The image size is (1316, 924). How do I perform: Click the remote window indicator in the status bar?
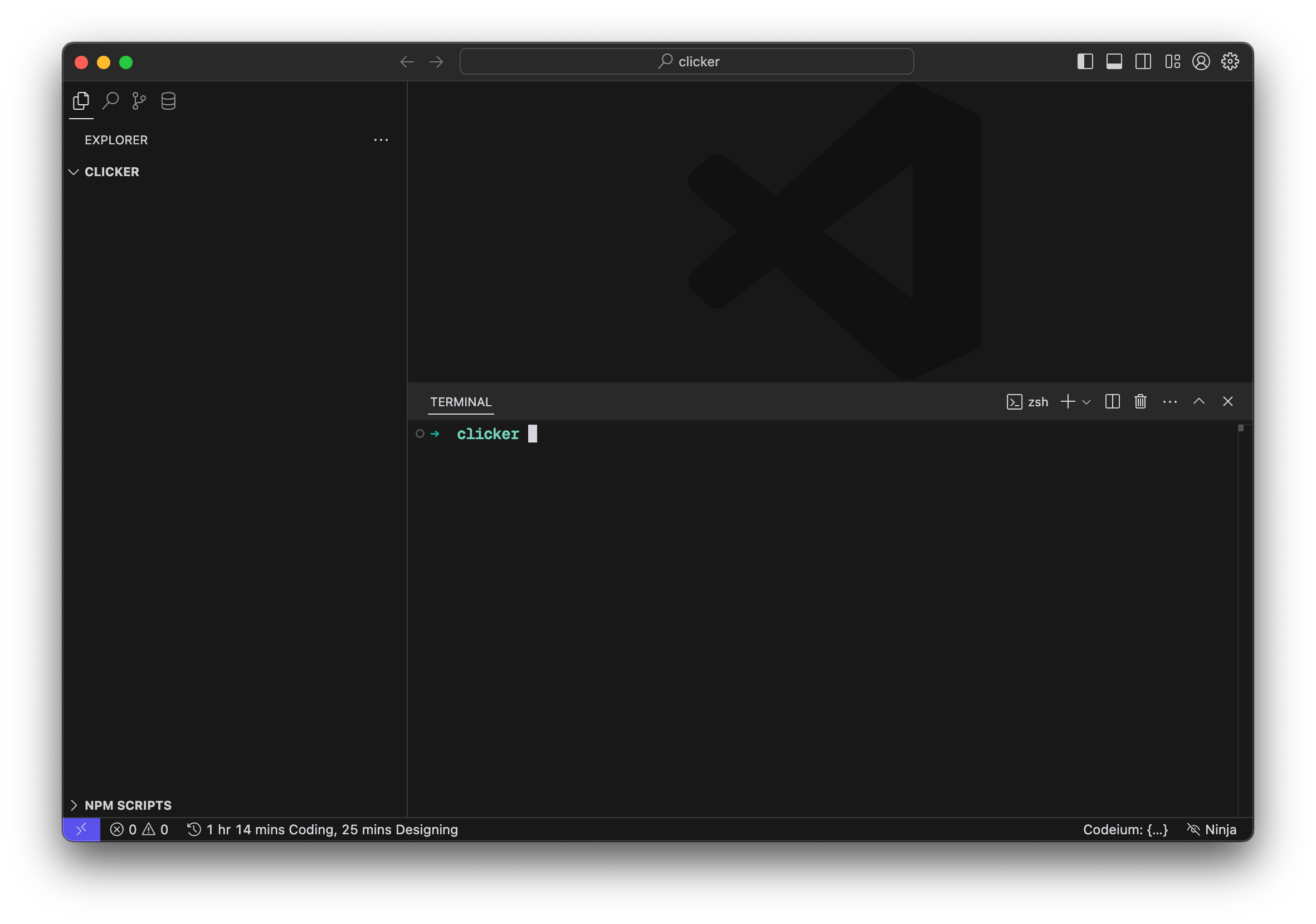(x=81, y=829)
